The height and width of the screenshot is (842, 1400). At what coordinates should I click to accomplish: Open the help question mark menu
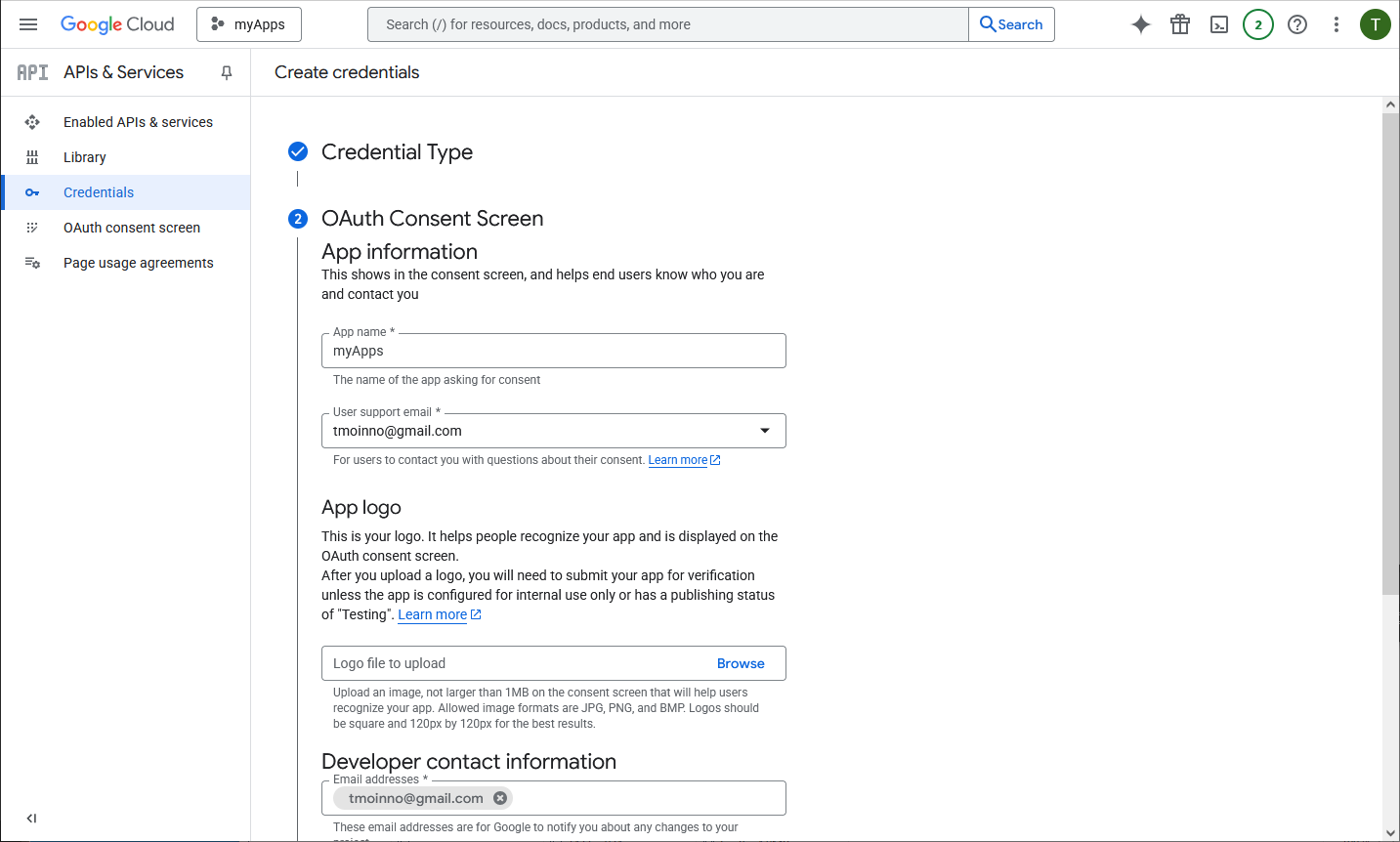pos(1297,24)
